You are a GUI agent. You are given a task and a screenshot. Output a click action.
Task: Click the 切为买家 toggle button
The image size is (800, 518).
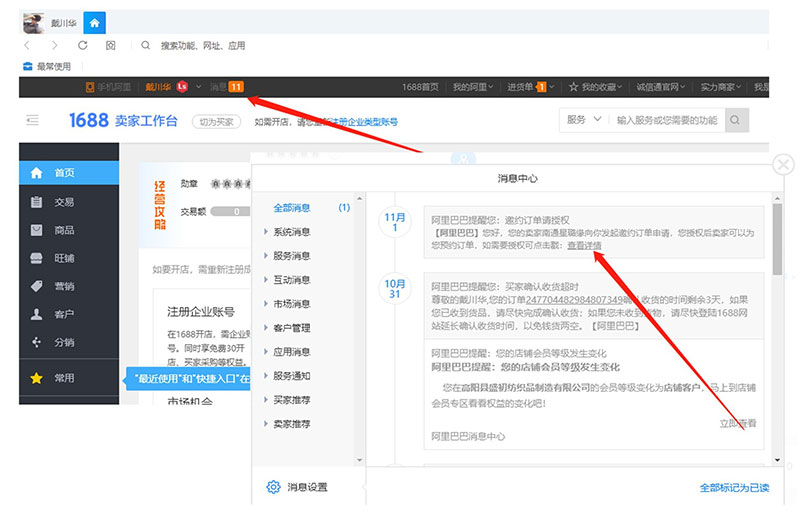point(216,121)
